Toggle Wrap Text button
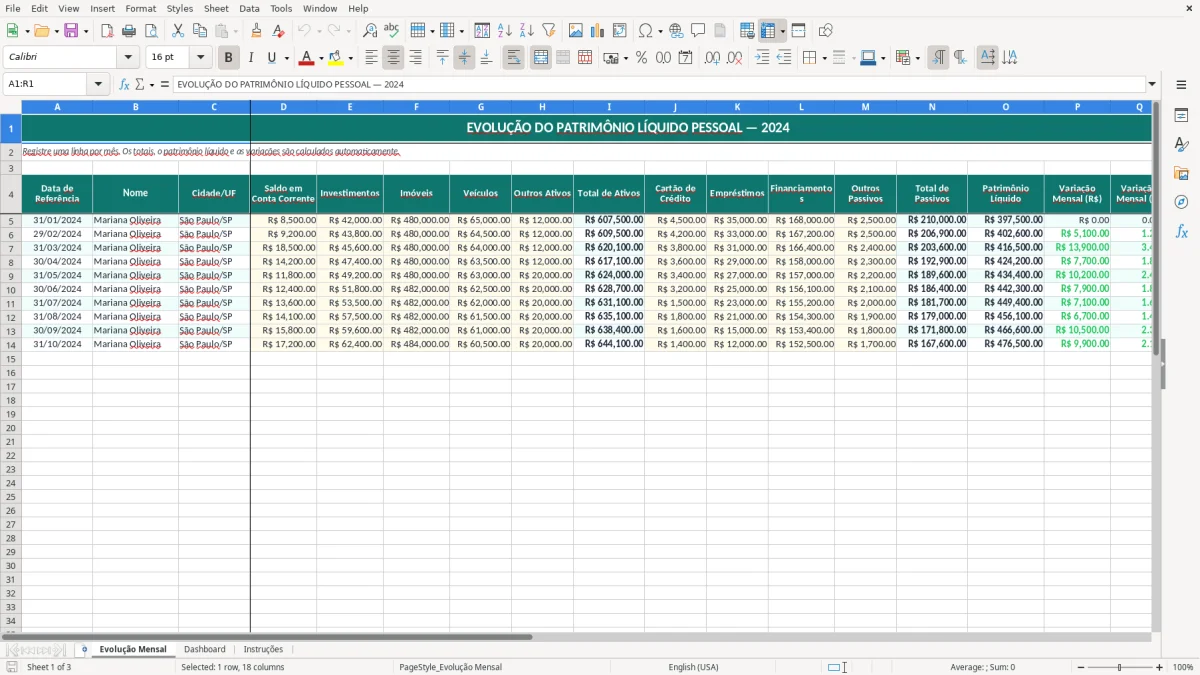1200x675 pixels. (513, 58)
